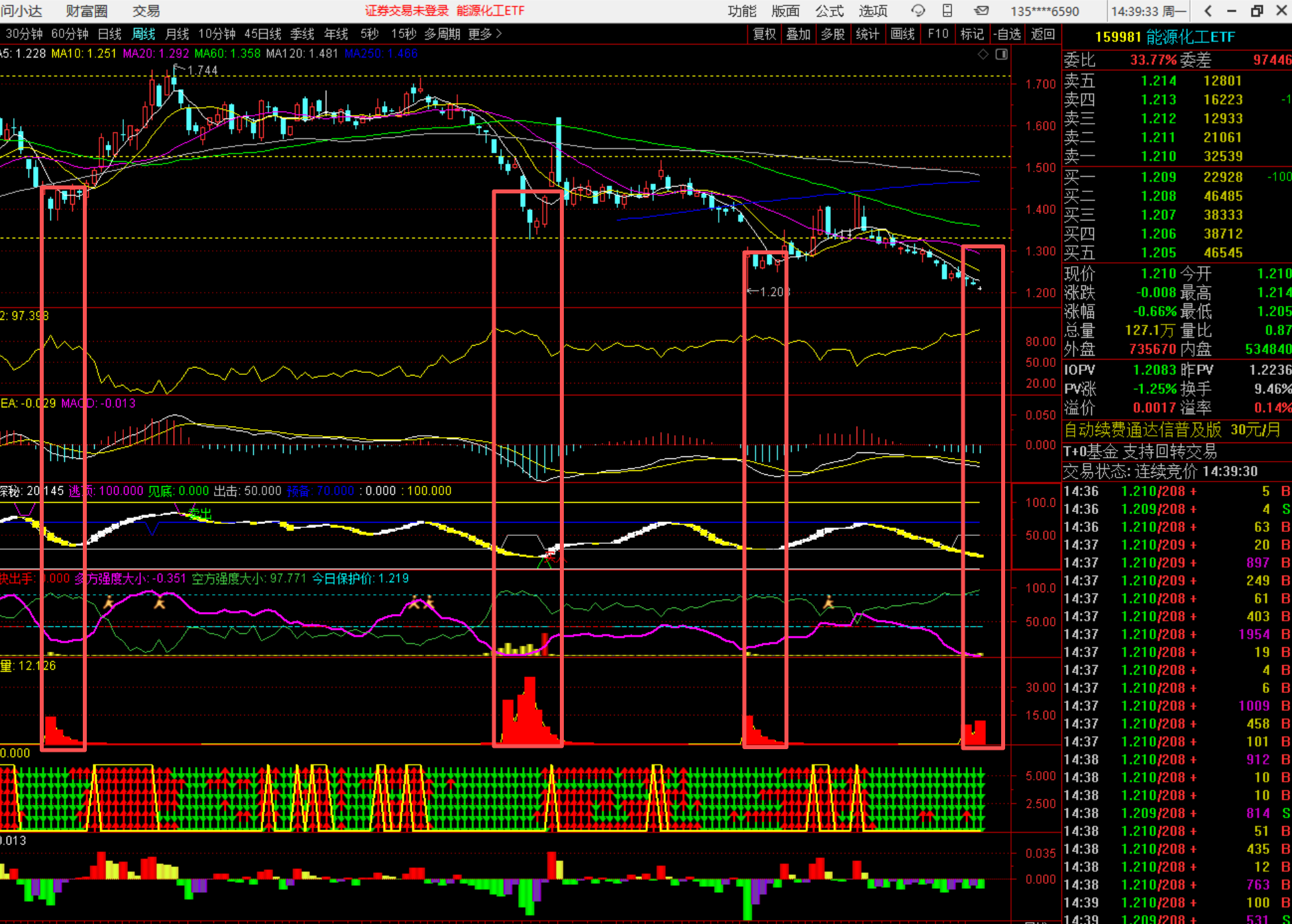Click the back arrow in title bar
The height and width of the screenshot is (924, 1292).
(1208, 11)
